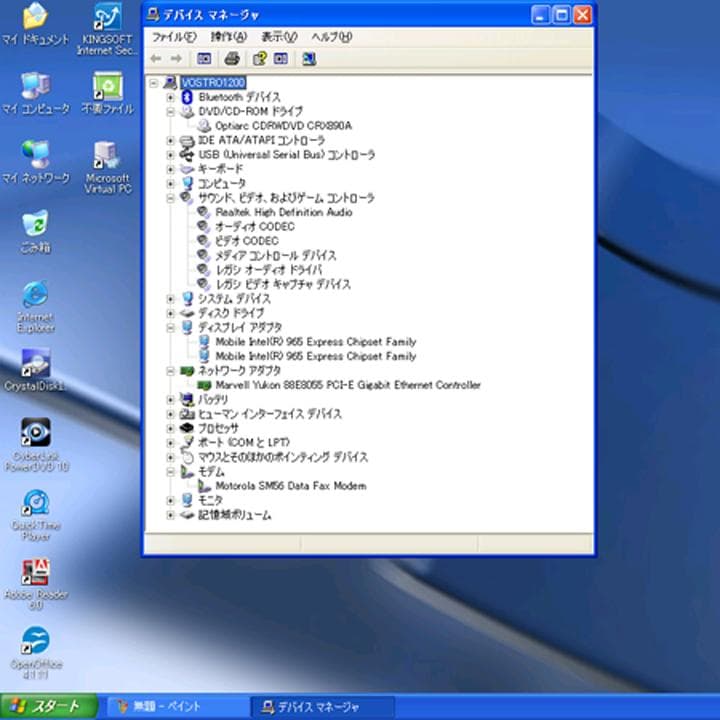The image size is (720, 720).
Task: Select レガシ ビデオ キャプチャ デバイス entry
Action: pos(283,284)
